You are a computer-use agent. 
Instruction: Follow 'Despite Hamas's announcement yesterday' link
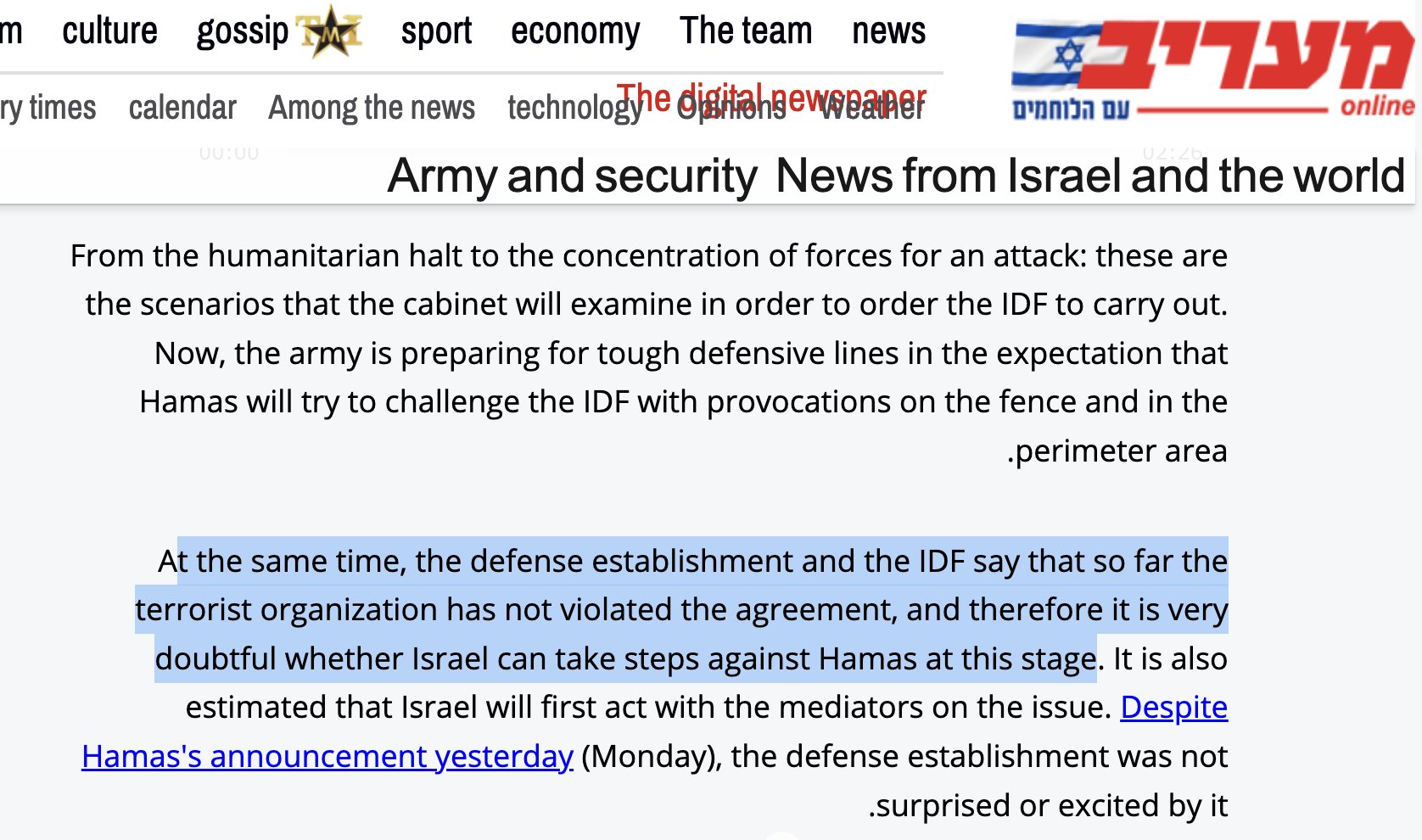click(x=654, y=731)
